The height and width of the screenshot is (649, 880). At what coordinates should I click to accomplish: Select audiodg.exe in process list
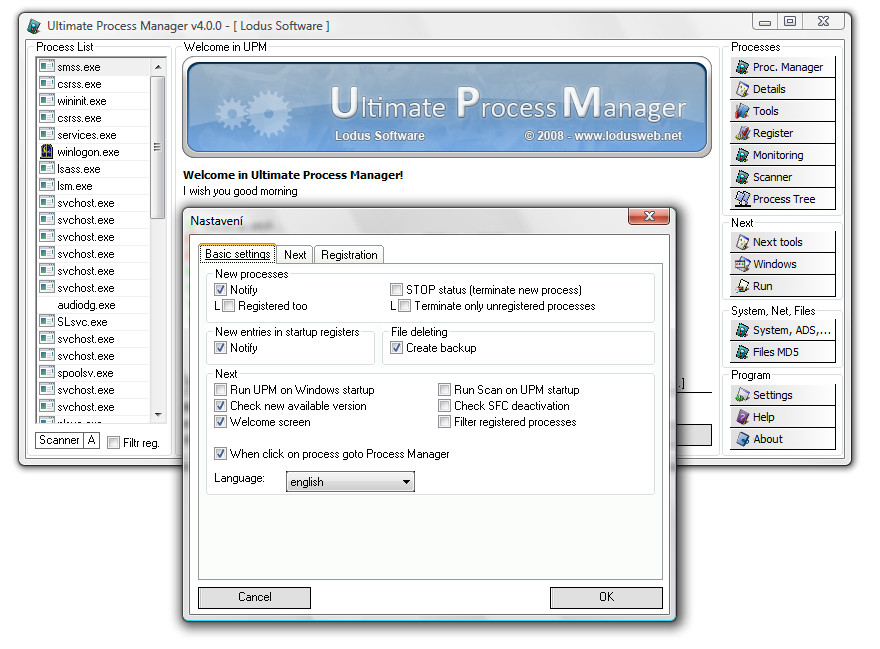pos(94,305)
